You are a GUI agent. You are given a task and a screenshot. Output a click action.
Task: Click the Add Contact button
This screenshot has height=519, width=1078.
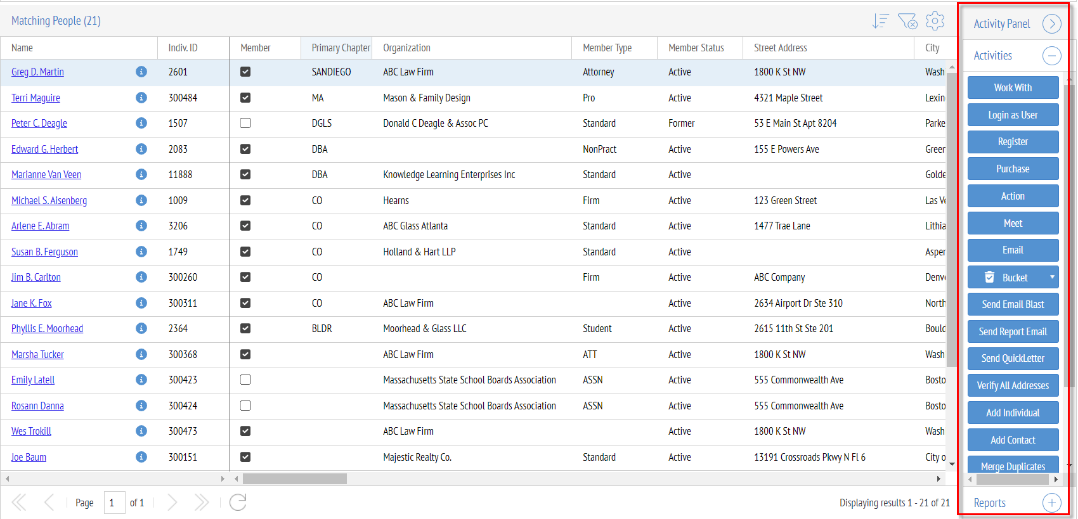pos(1013,440)
